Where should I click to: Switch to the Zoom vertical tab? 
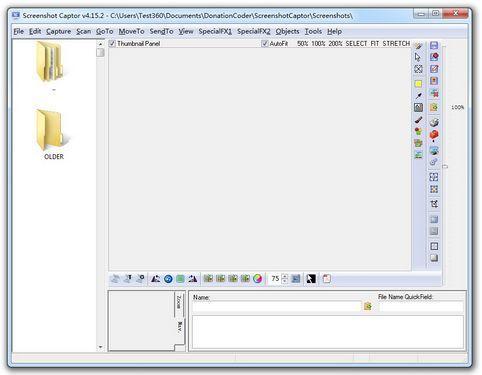point(179,303)
